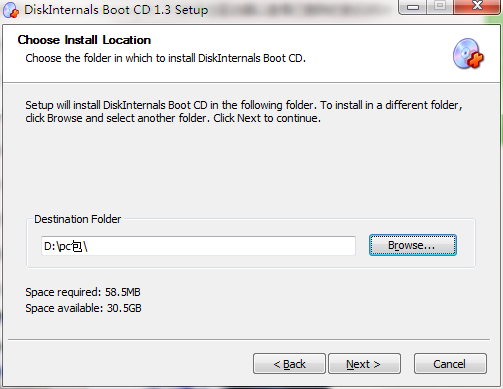Click the grayed-out maximize button
The image size is (503, 389).
440,6
